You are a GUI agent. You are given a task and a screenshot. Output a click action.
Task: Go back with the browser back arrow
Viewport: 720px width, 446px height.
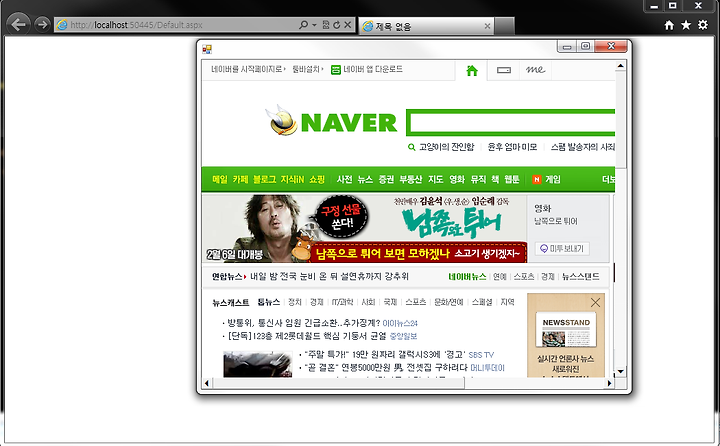point(18,24)
